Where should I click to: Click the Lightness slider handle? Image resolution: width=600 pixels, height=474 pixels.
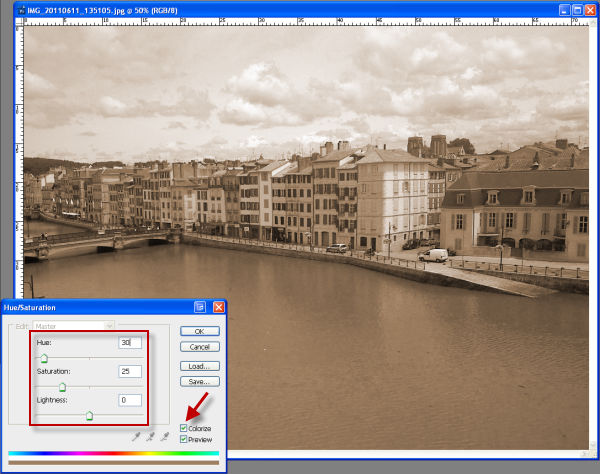click(x=89, y=414)
